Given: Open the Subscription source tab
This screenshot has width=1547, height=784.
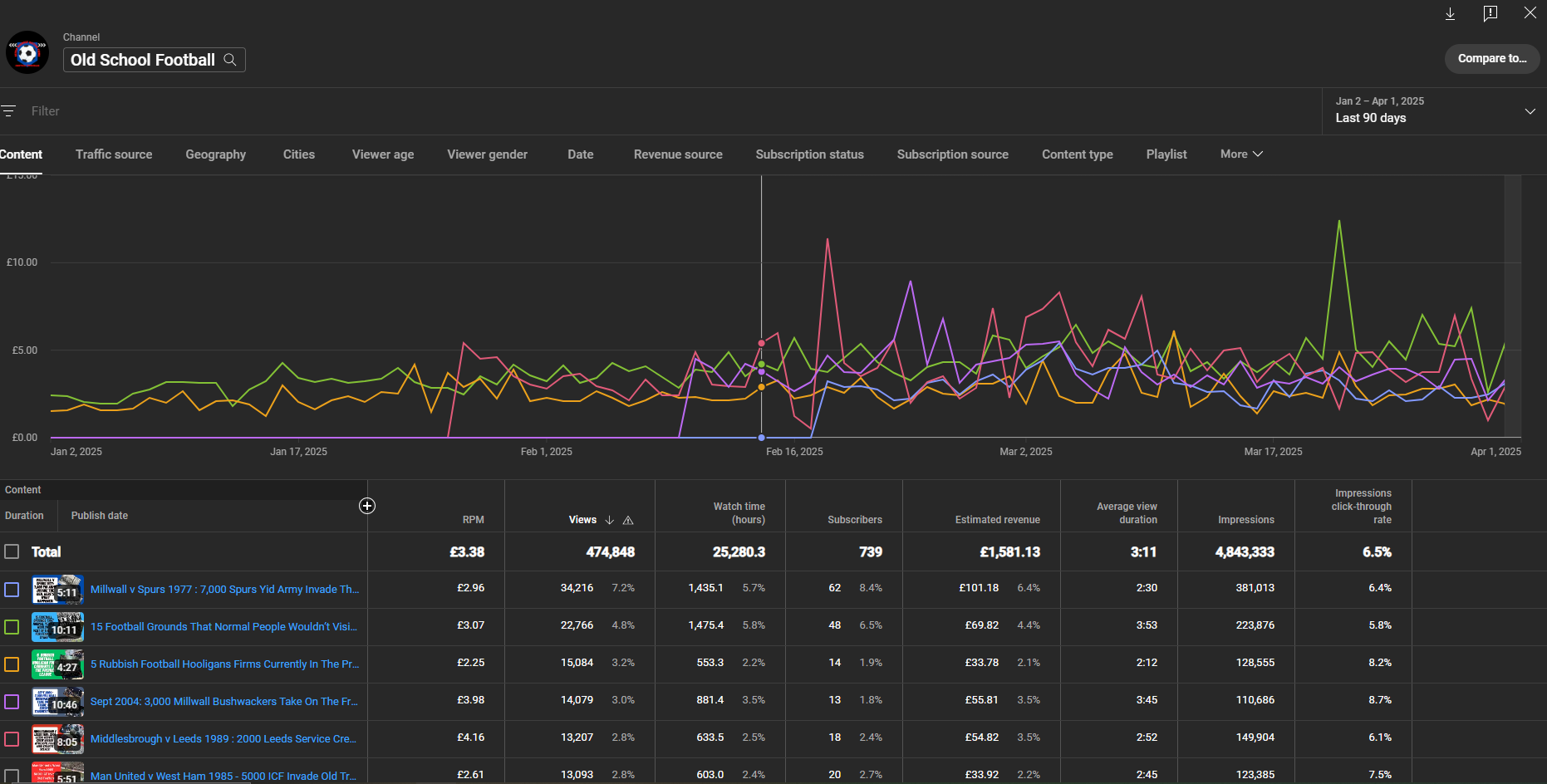Looking at the screenshot, I should 953,154.
